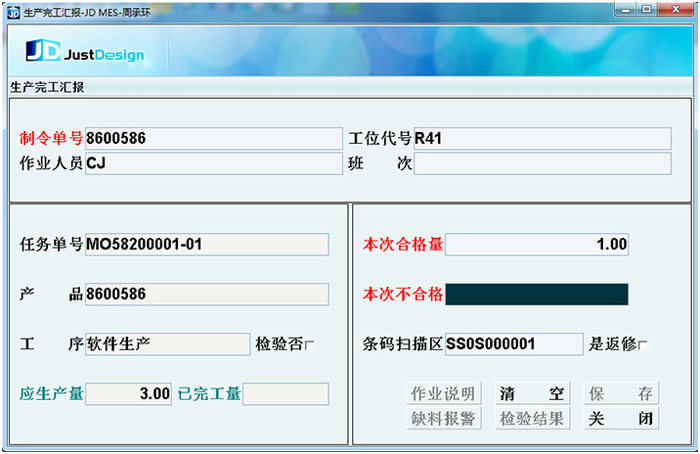The width and height of the screenshot is (700, 454).
Task: Select the 作业人员 text box
Action: click(214, 163)
